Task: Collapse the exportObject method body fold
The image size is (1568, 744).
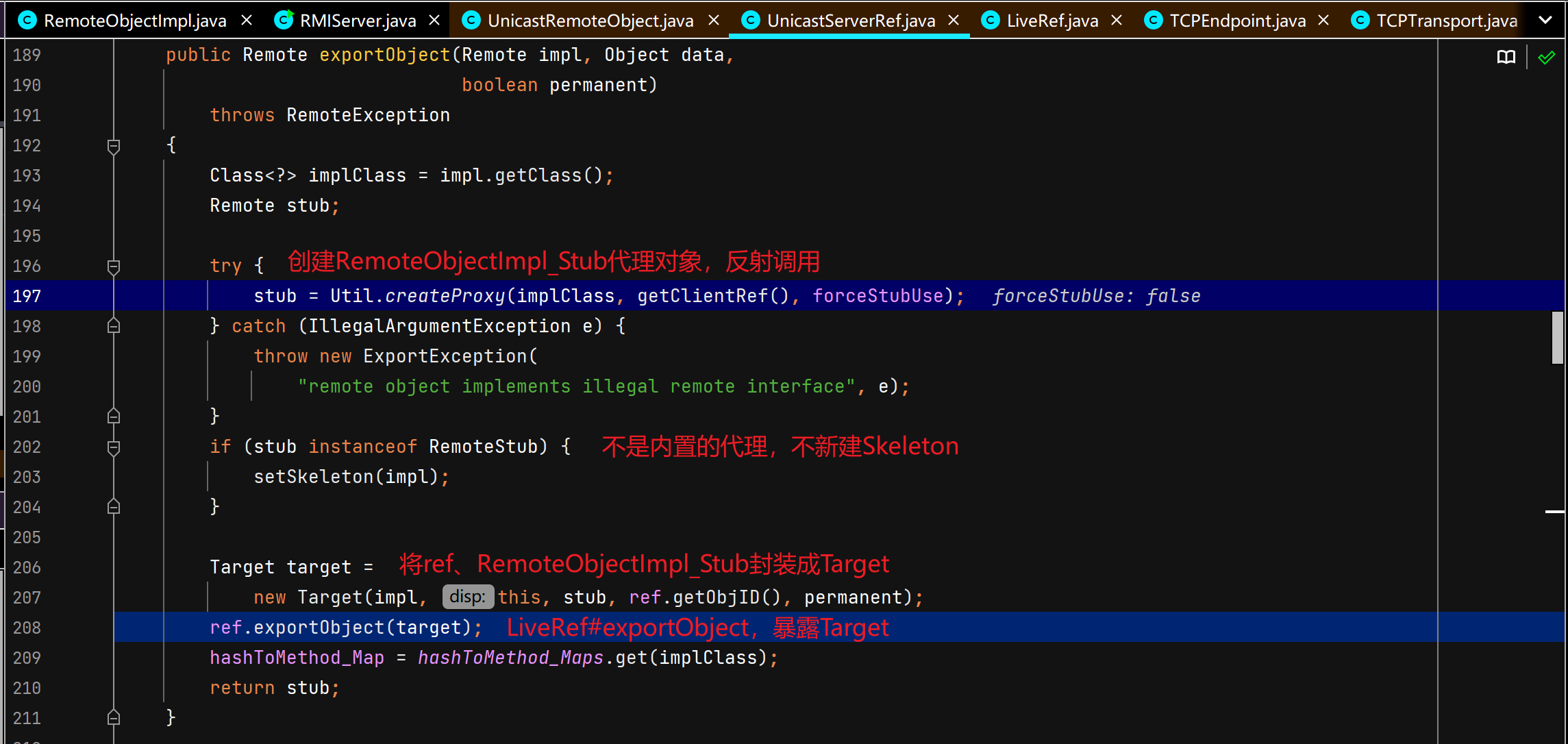Action: click(114, 146)
